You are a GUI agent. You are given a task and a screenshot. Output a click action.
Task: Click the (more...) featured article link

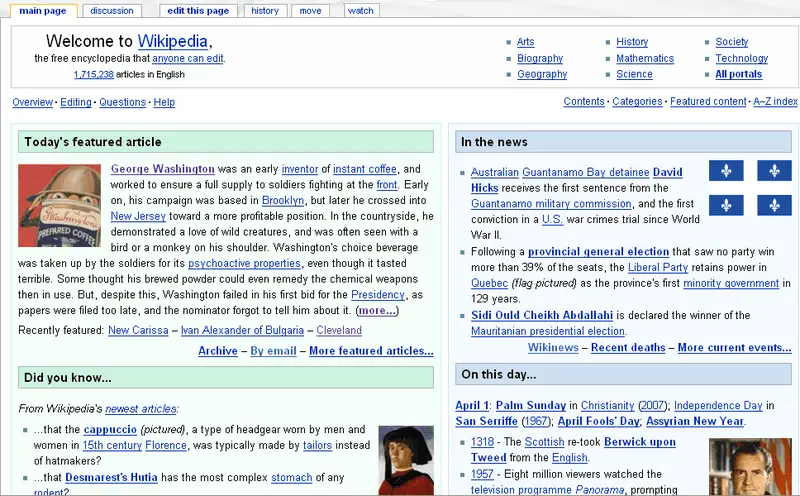377,310
